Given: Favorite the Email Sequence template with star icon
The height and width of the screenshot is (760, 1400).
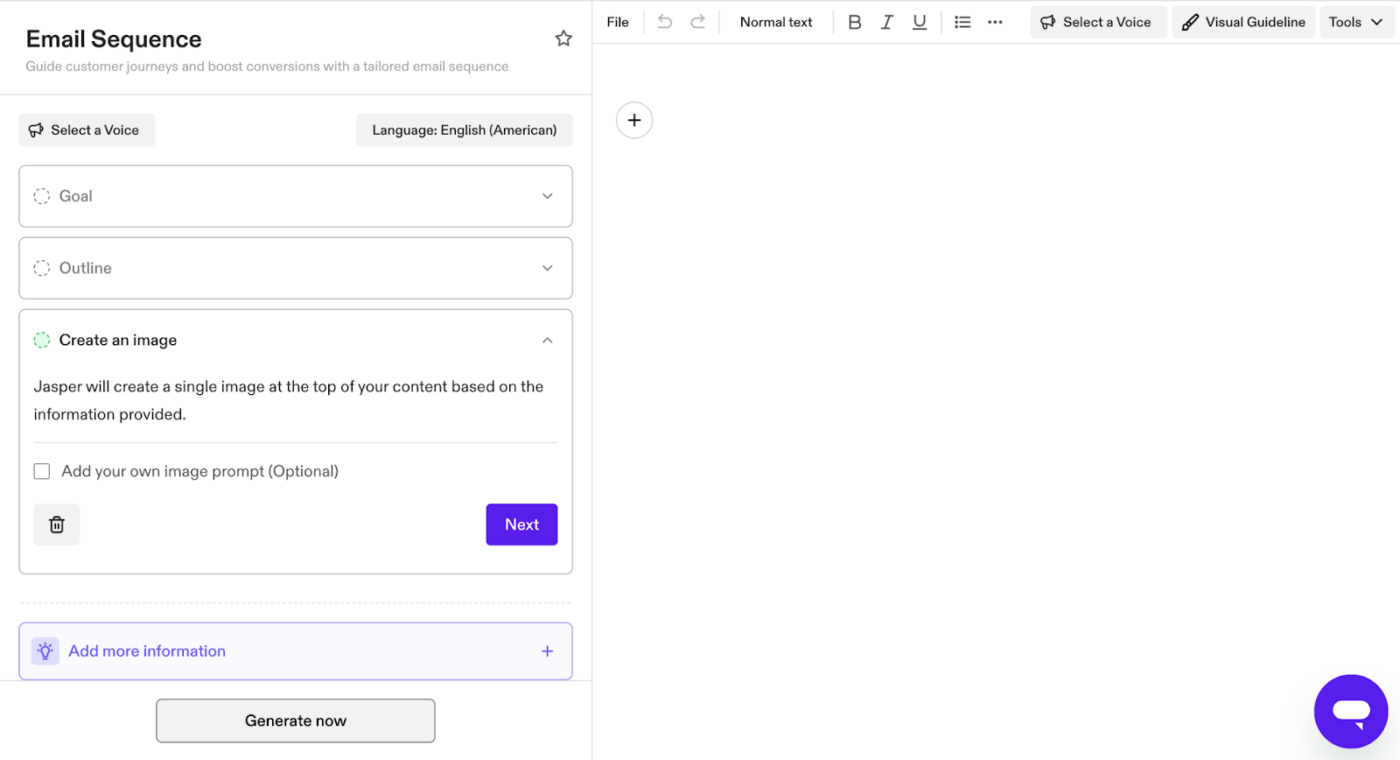Looking at the screenshot, I should click(x=564, y=39).
